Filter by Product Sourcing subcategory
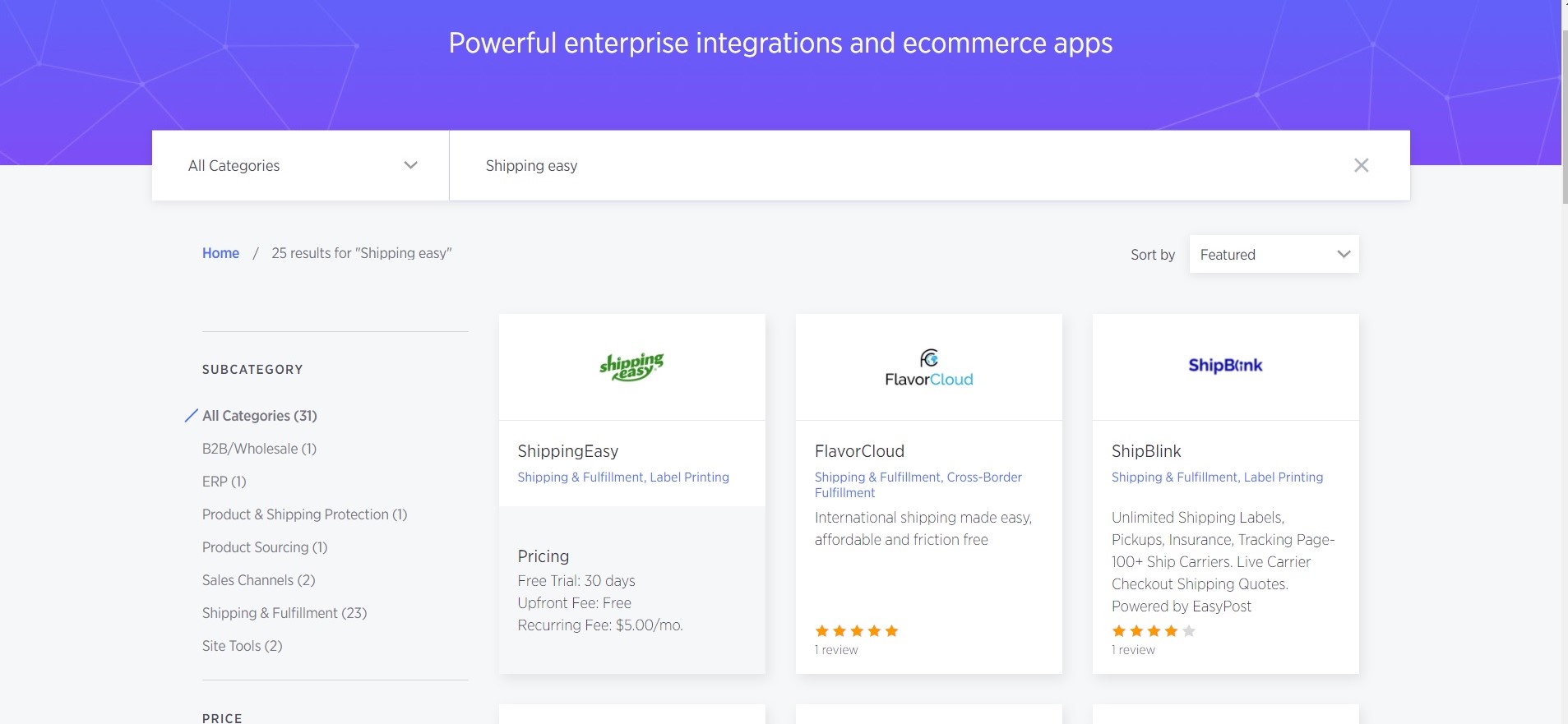This screenshot has width=1568, height=724. pos(264,547)
